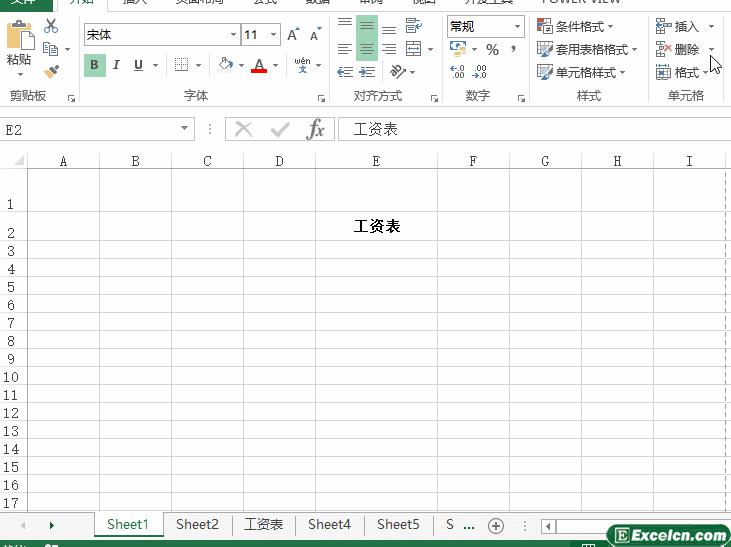Open the 常规 number format dropdown
731x547 pixels.
(517, 27)
